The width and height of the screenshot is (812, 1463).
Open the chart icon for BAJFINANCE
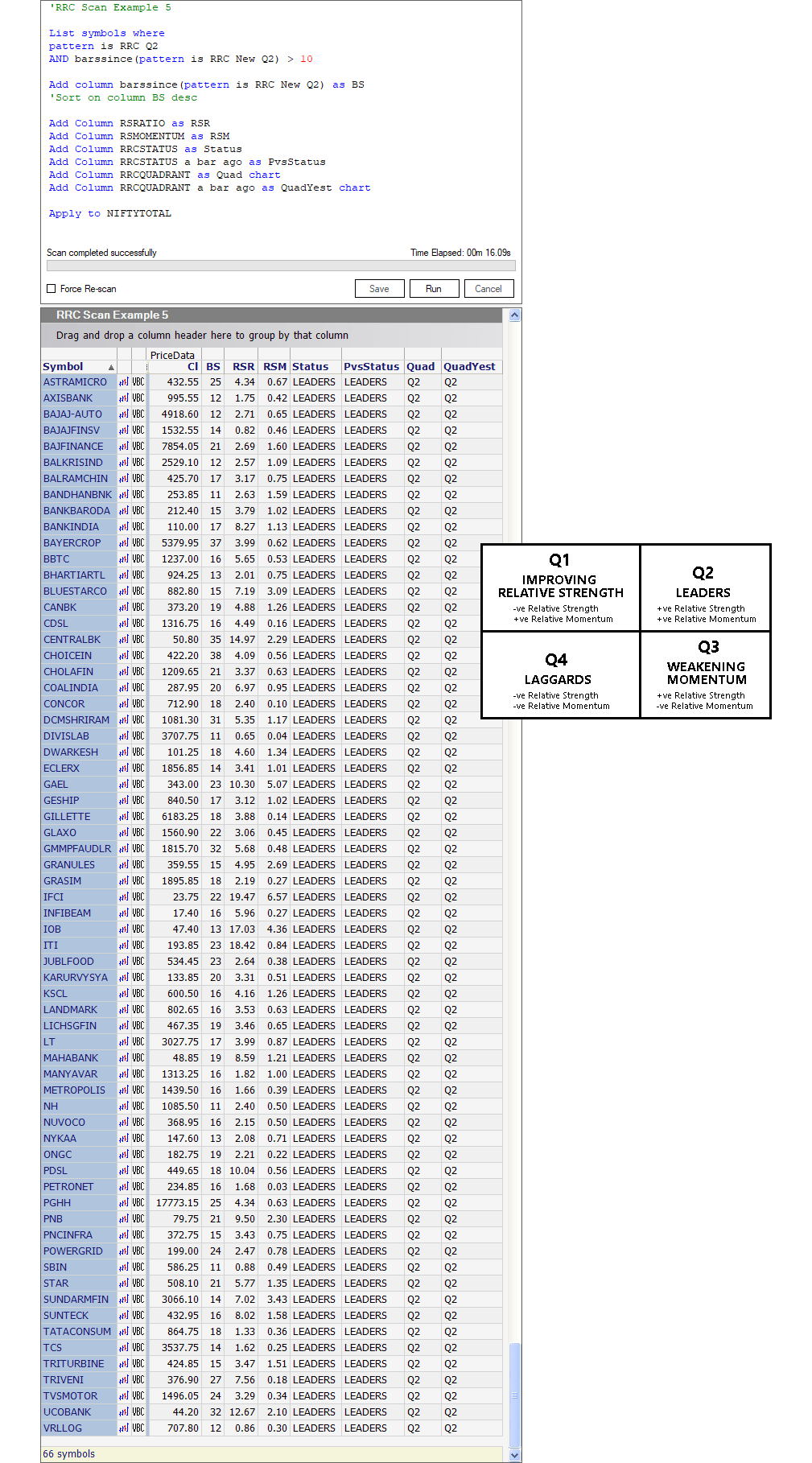coord(124,447)
